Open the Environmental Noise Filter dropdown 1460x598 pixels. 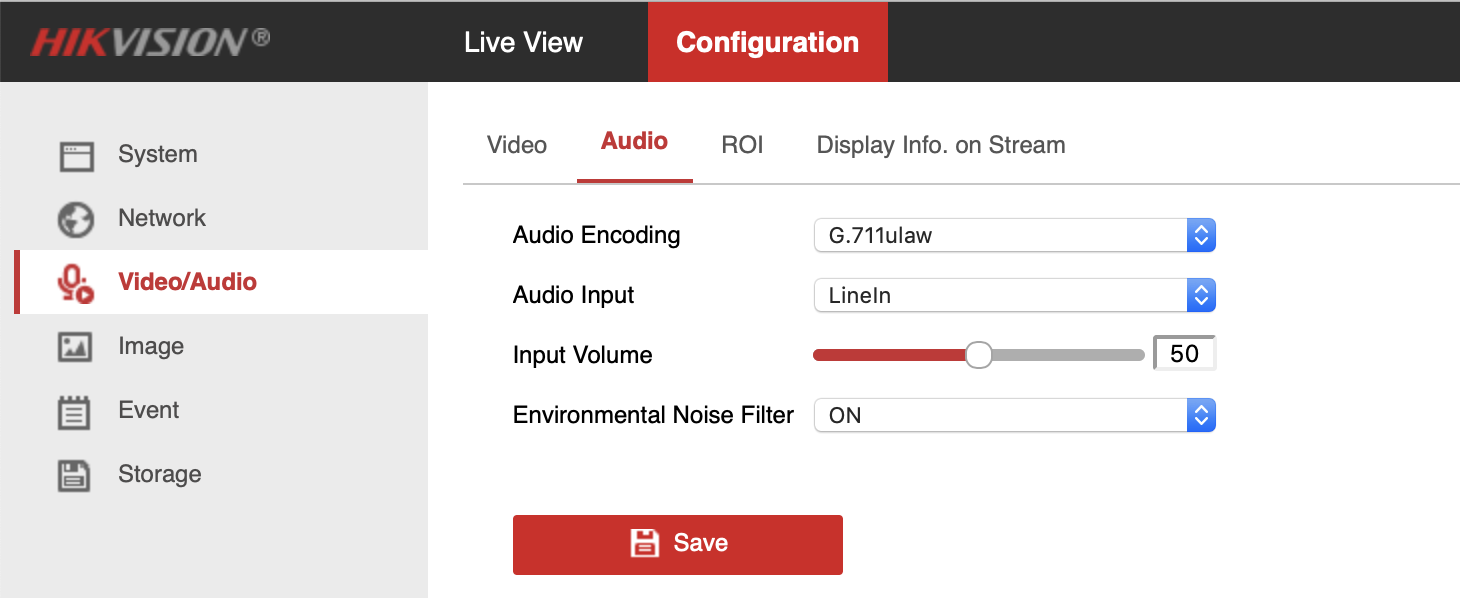1201,415
